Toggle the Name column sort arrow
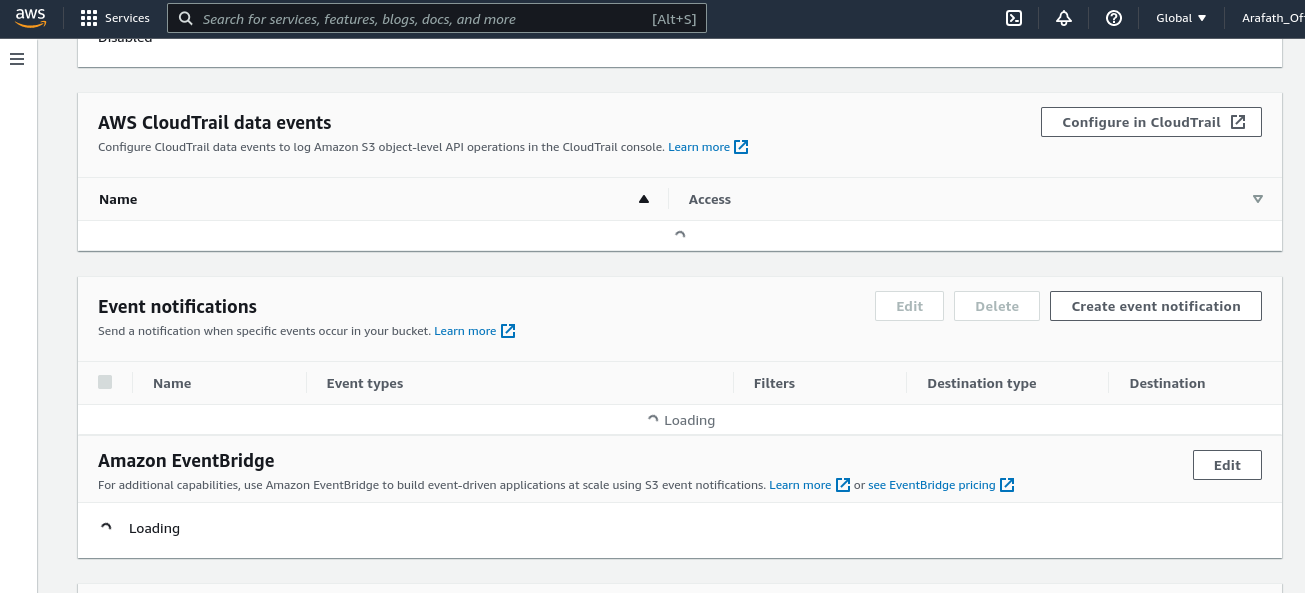Screen dimensions: 1305x593 (644, 198)
